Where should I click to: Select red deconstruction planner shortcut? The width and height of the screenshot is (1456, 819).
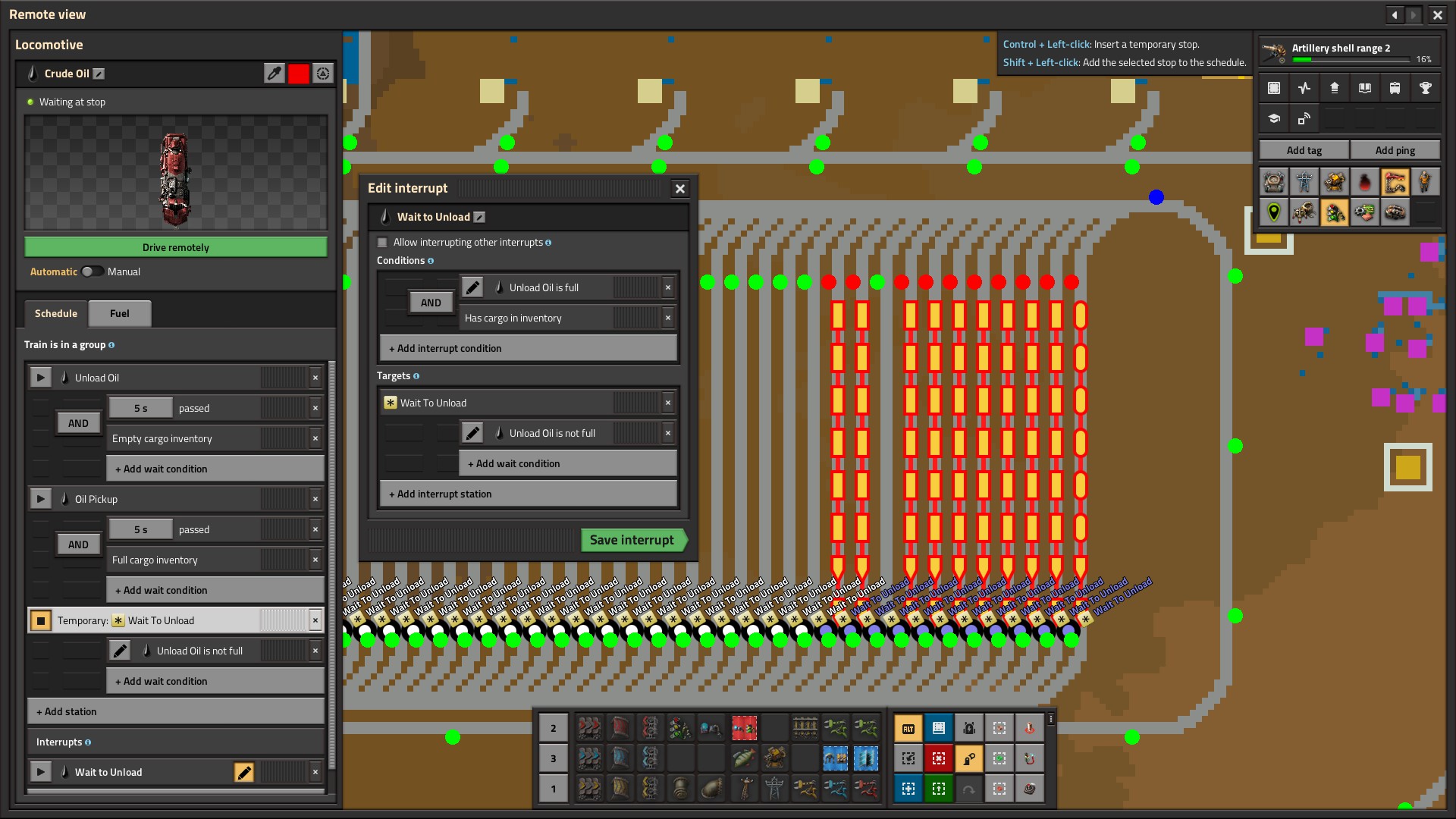(x=939, y=758)
